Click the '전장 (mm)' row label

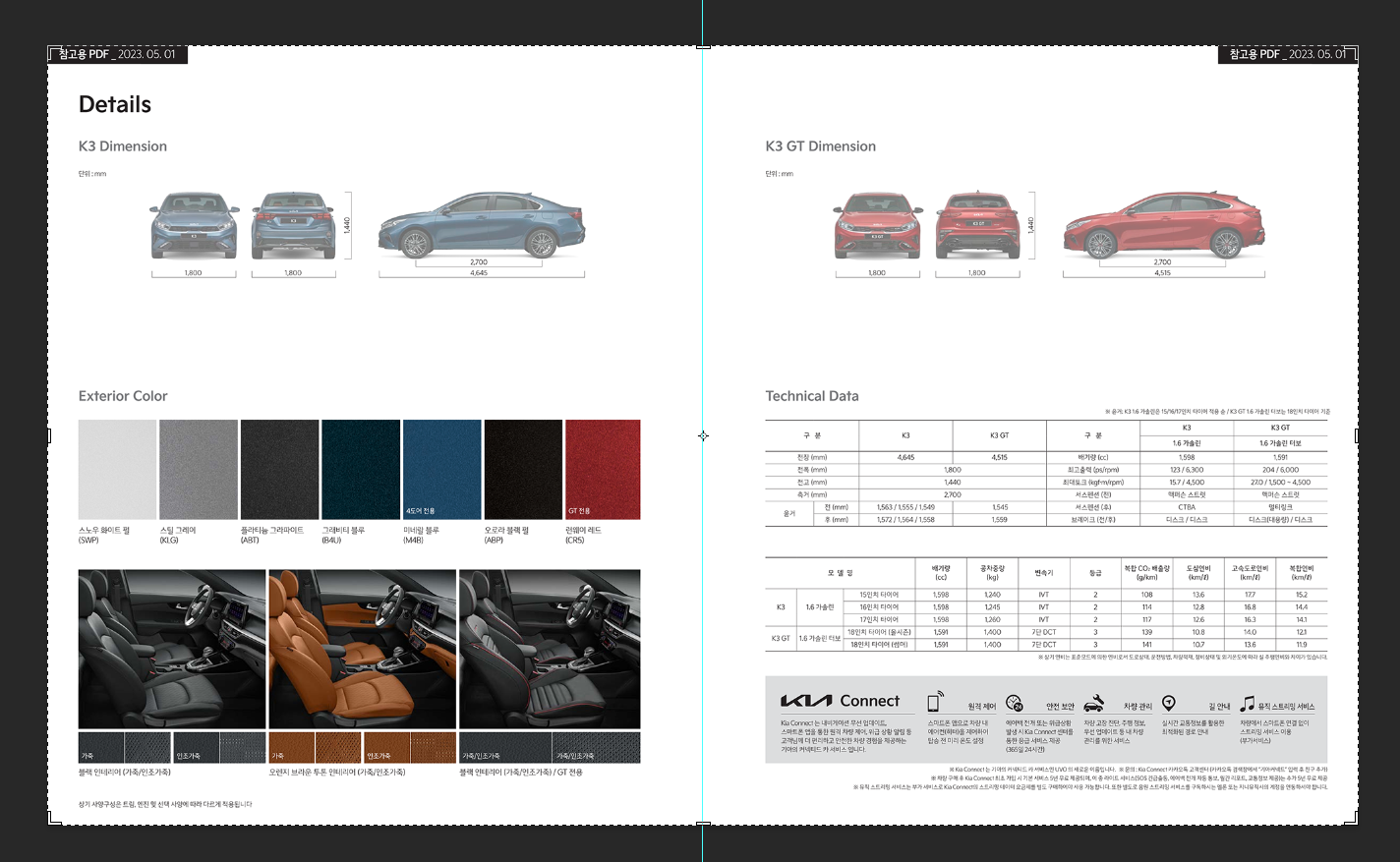click(812, 457)
